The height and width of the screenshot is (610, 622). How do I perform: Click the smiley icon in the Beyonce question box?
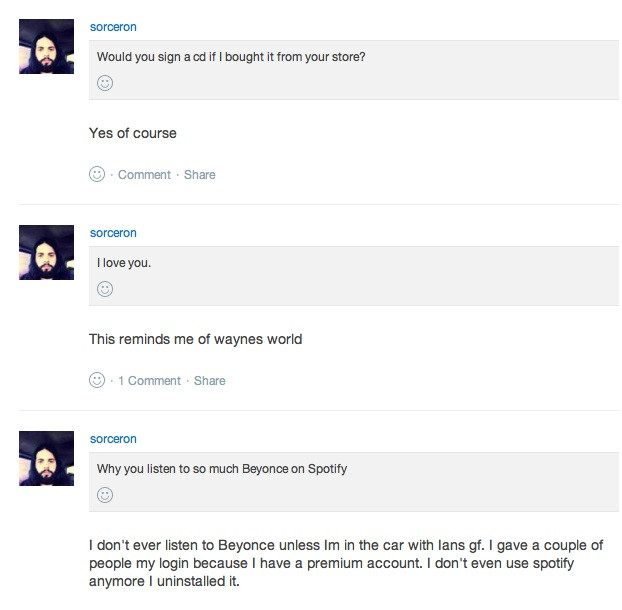point(105,495)
